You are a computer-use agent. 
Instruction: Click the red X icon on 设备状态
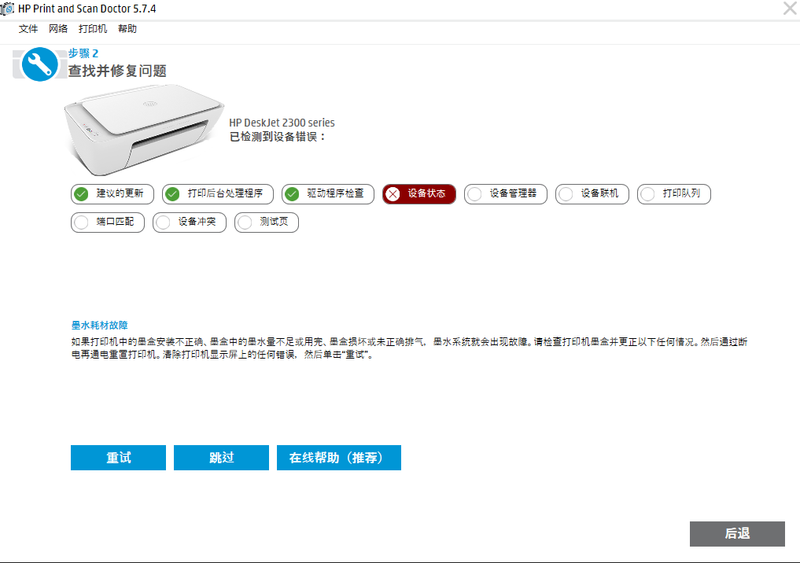pos(393,194)
